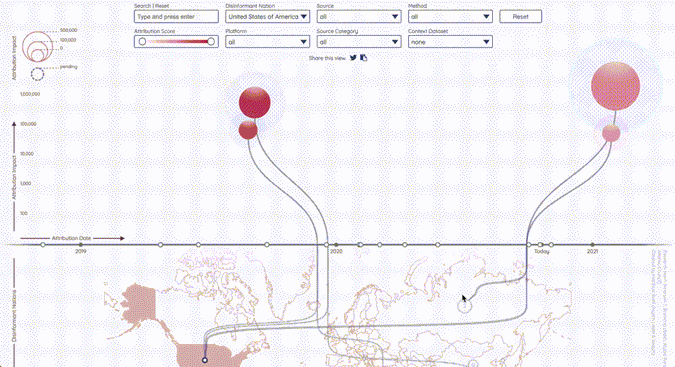Select the smaller dark red bubble below
The height and width of the screenshot is (367, 675).
(x=248, y=130)
